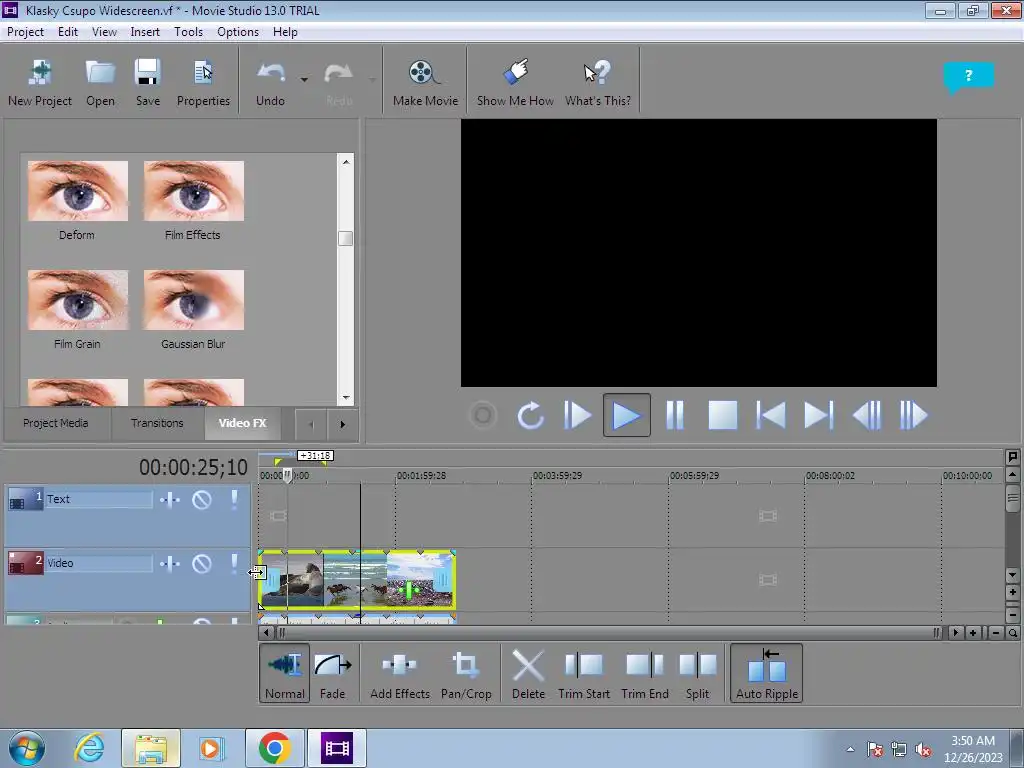
Task: Select the Normal edit tool
Action: pos(285,673)
